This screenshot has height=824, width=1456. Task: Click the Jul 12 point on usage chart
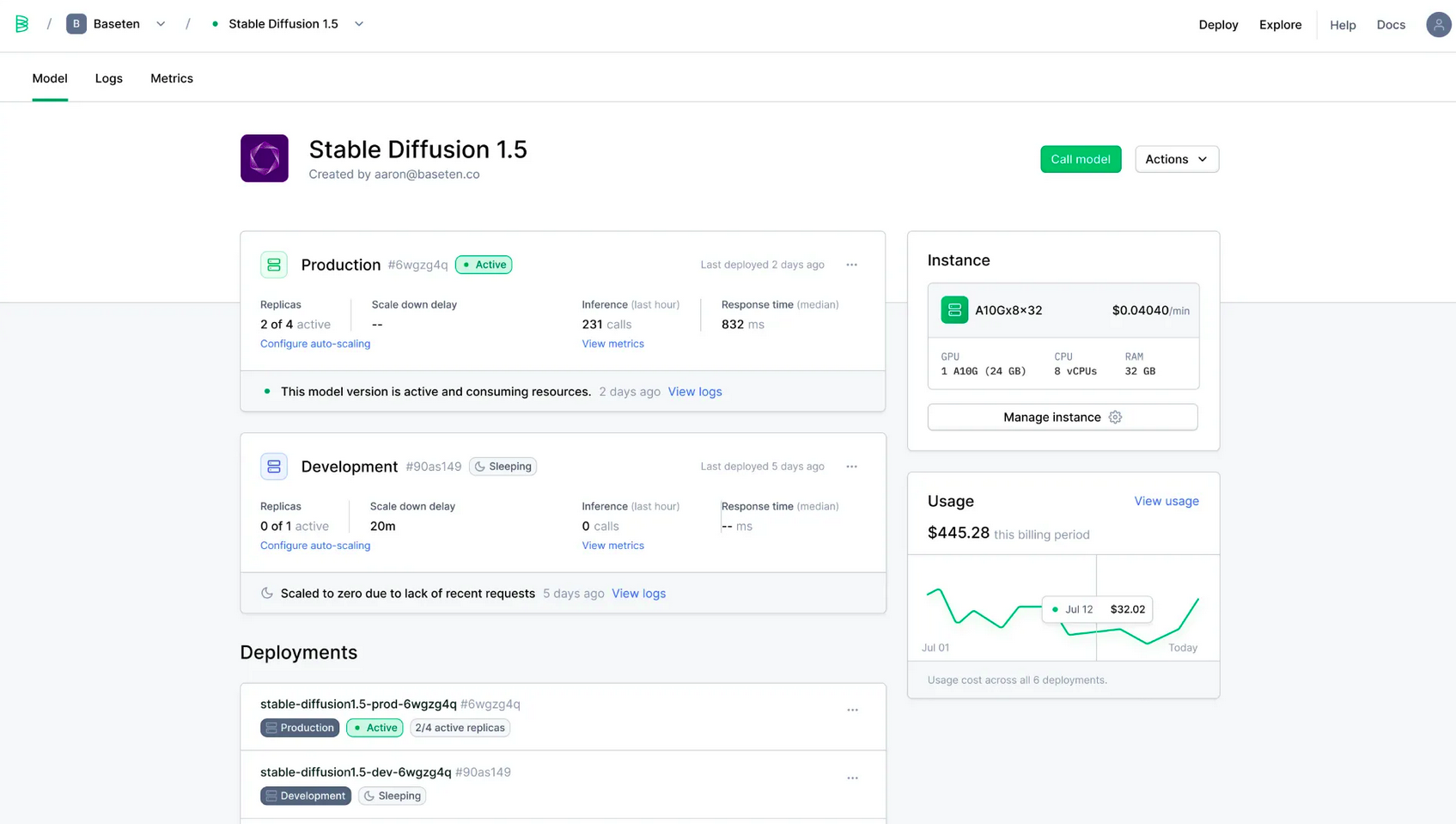(x=1096, y=632)
